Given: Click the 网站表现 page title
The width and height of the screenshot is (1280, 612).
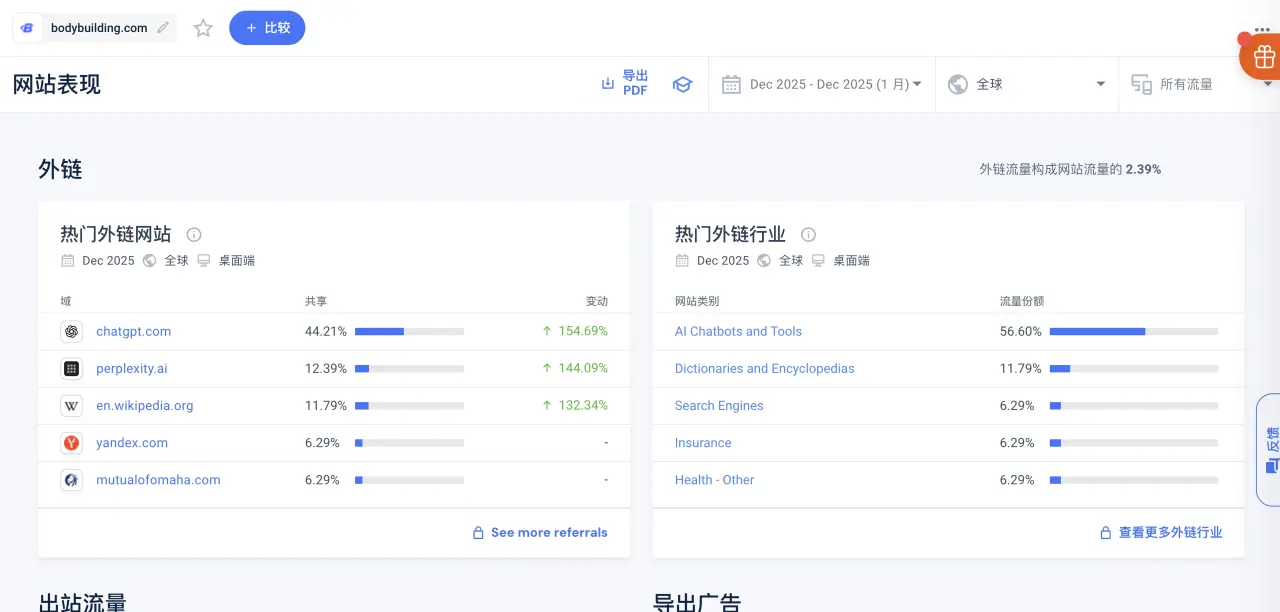Looking at the screenshot, I should 57,84.
